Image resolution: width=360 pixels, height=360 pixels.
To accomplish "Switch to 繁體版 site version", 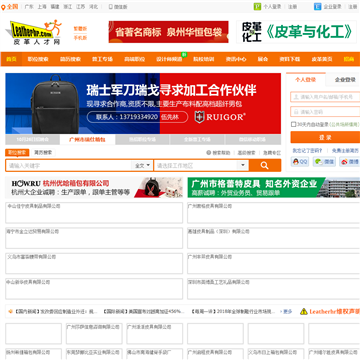I will (80, 29).
